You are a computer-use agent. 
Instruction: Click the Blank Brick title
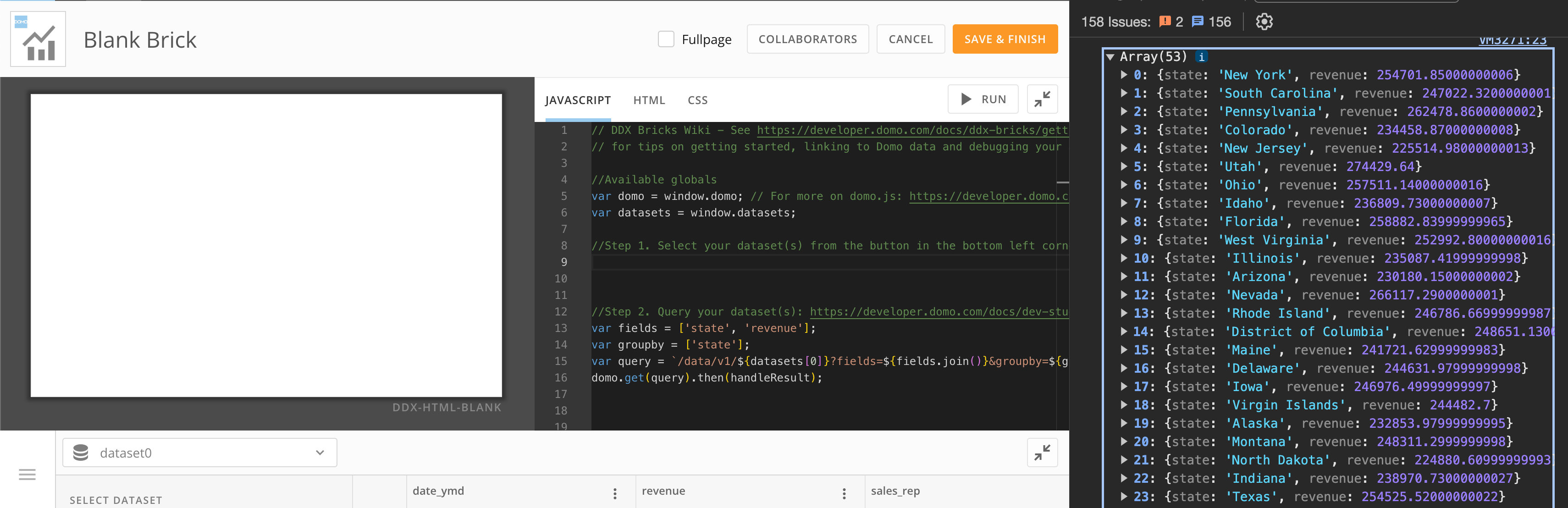click(140, 39)
